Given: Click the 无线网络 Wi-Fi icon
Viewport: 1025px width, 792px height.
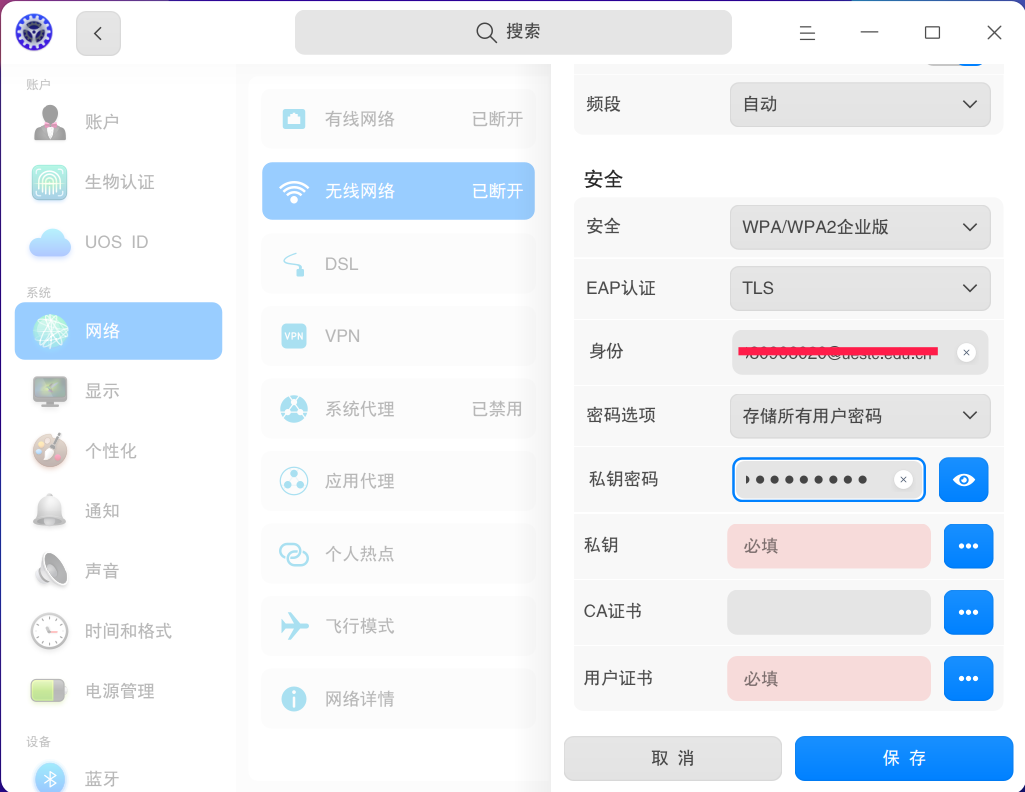Looking at the screenshot, I should click(x=294, y=191).
